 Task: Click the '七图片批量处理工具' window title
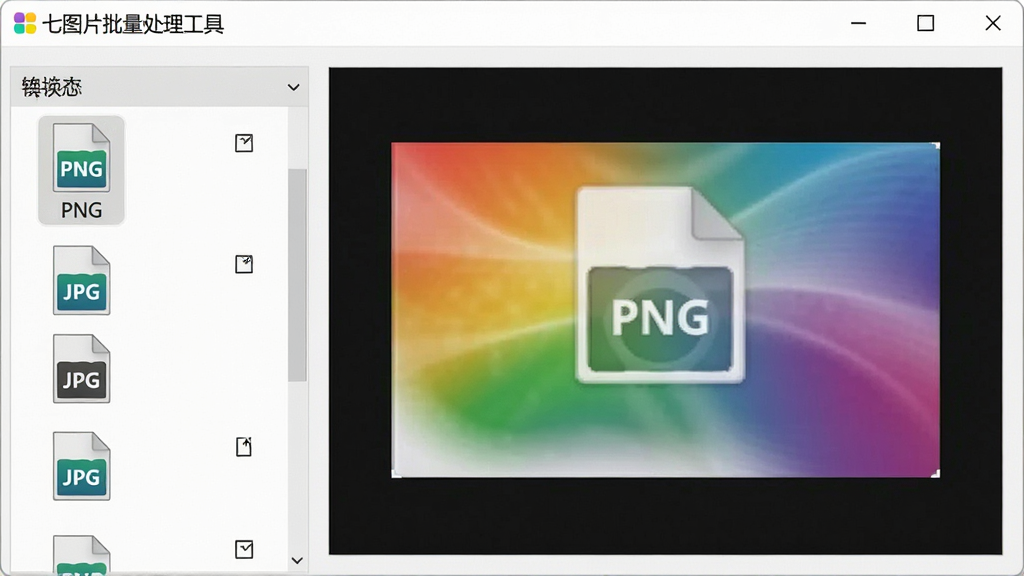(x=133, y=24)
